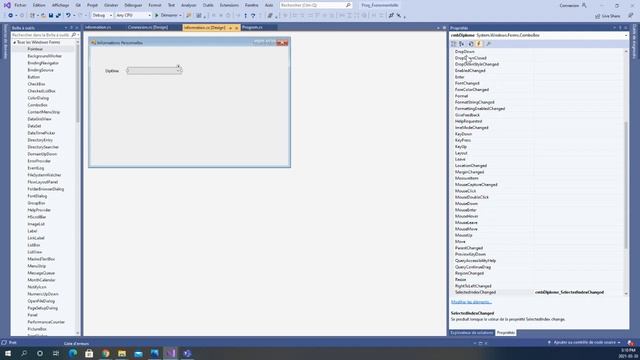
Task: Open Microsoft Store from the taskbar
Action: click(x=89, y=353)
